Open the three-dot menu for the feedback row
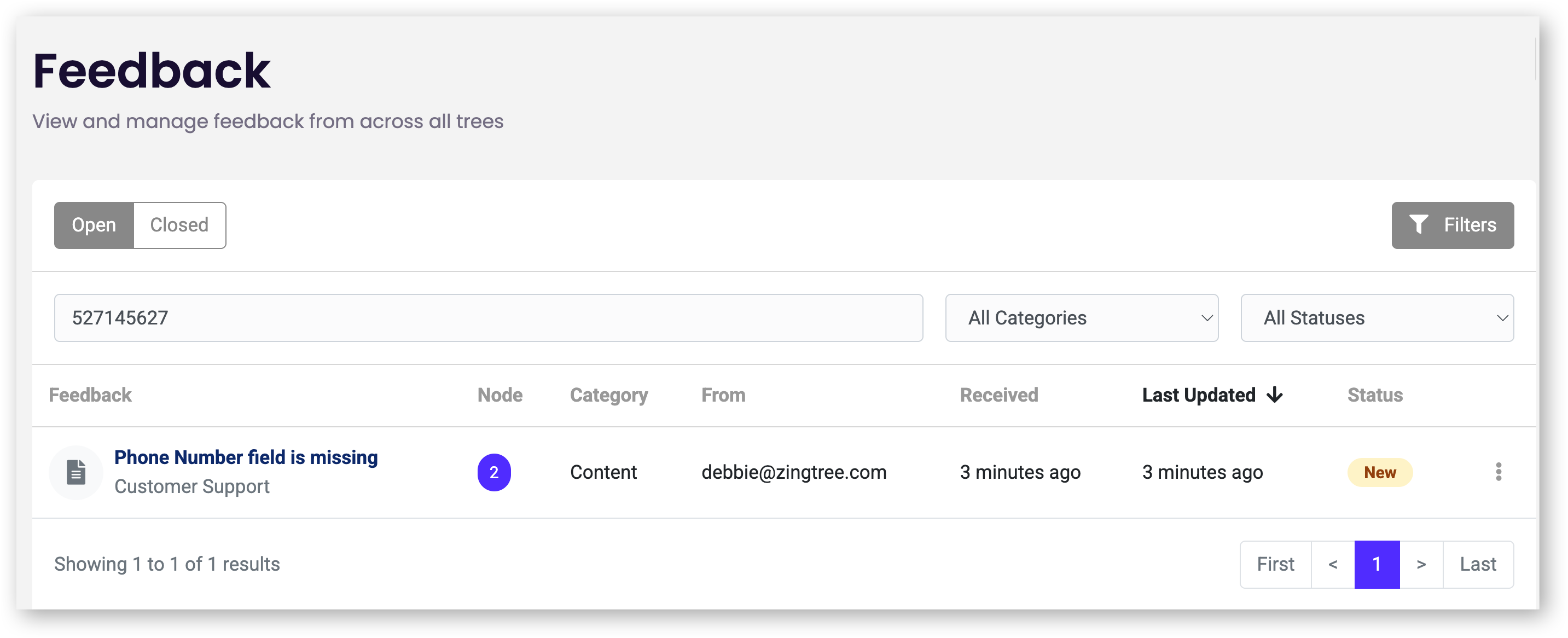1568x638 pixels. tap(1498, 472)
